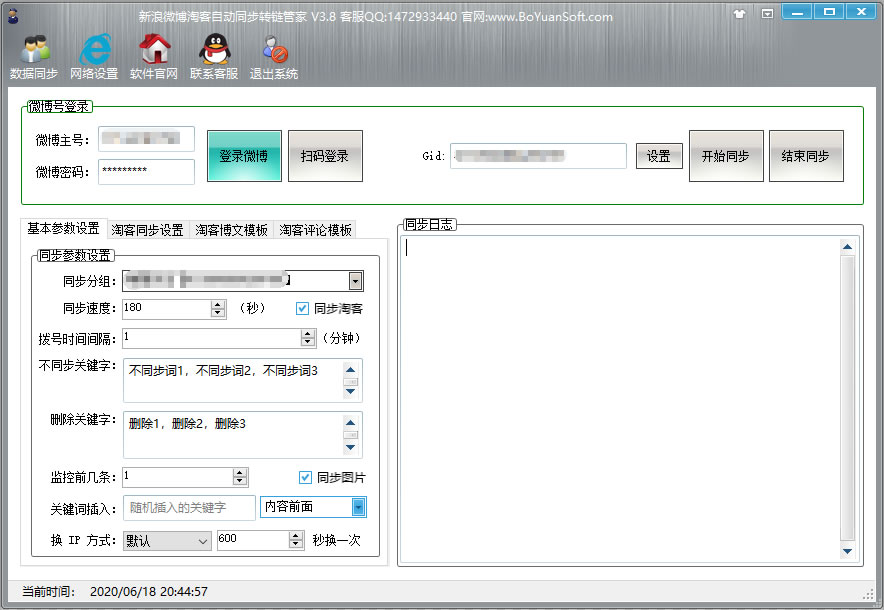Toggle the 同步图片 checkbox
This screenshot has width=884, height=610.
click(305, 478)
